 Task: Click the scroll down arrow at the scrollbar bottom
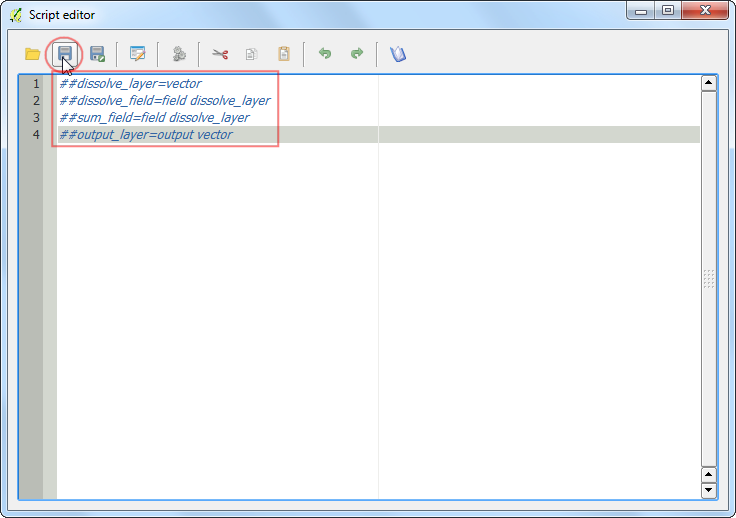[x=708, y=490]
